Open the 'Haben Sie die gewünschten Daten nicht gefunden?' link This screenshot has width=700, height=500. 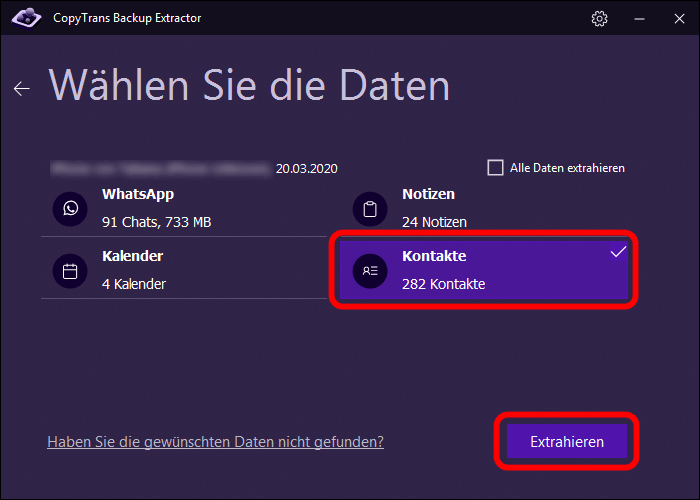click(x=216, y=442)
